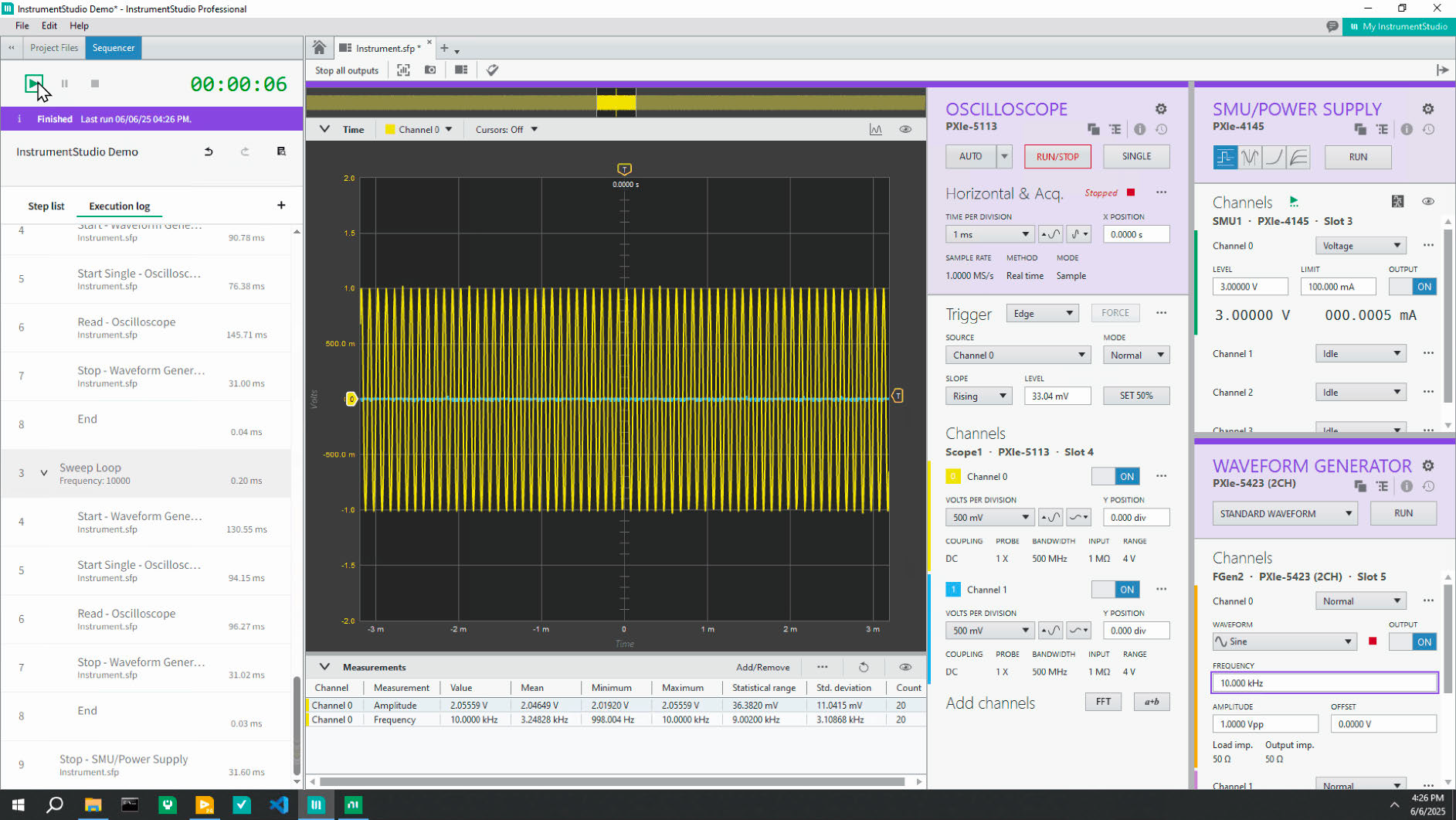Open Windows File Explorer from taskbar

click(93, 805)
